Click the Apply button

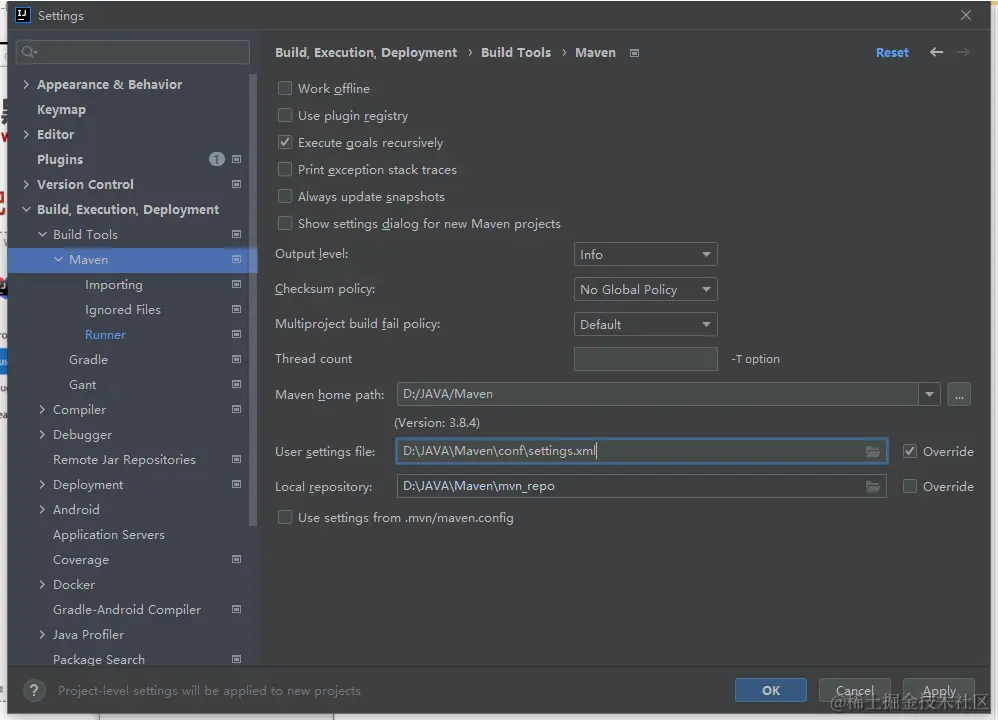click(939, 690)
